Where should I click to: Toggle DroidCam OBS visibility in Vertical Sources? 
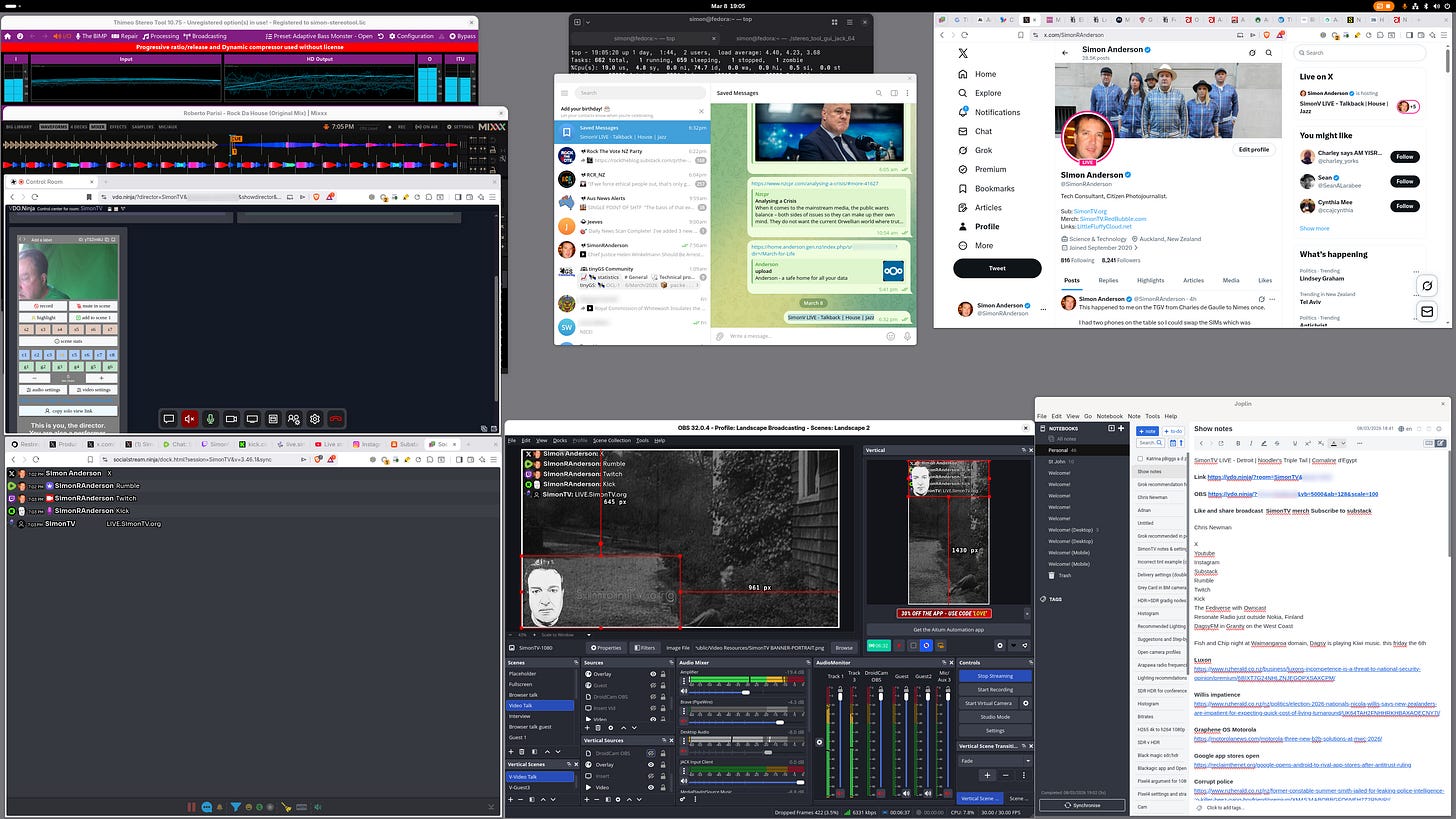[x=651, y=753]
